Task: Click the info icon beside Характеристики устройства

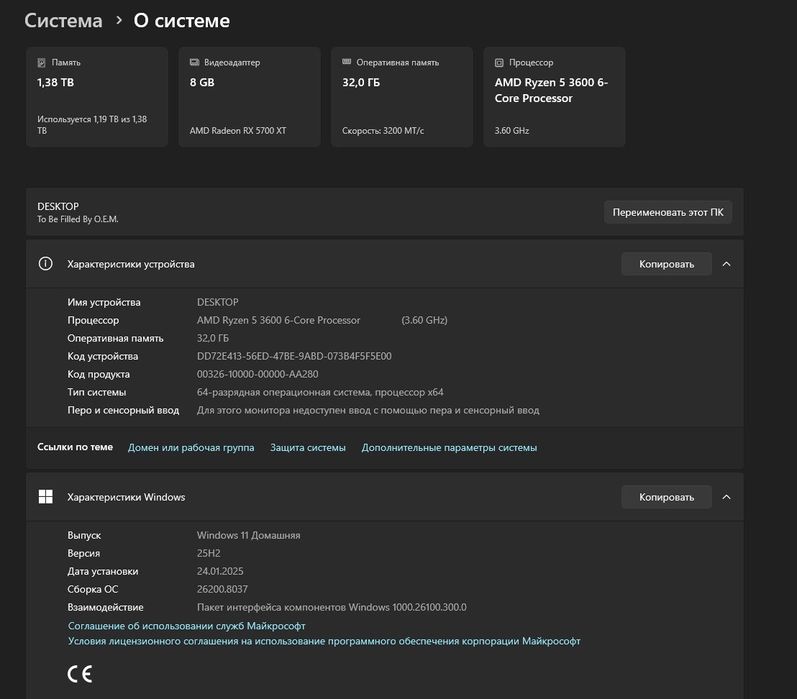Action: 45,264
